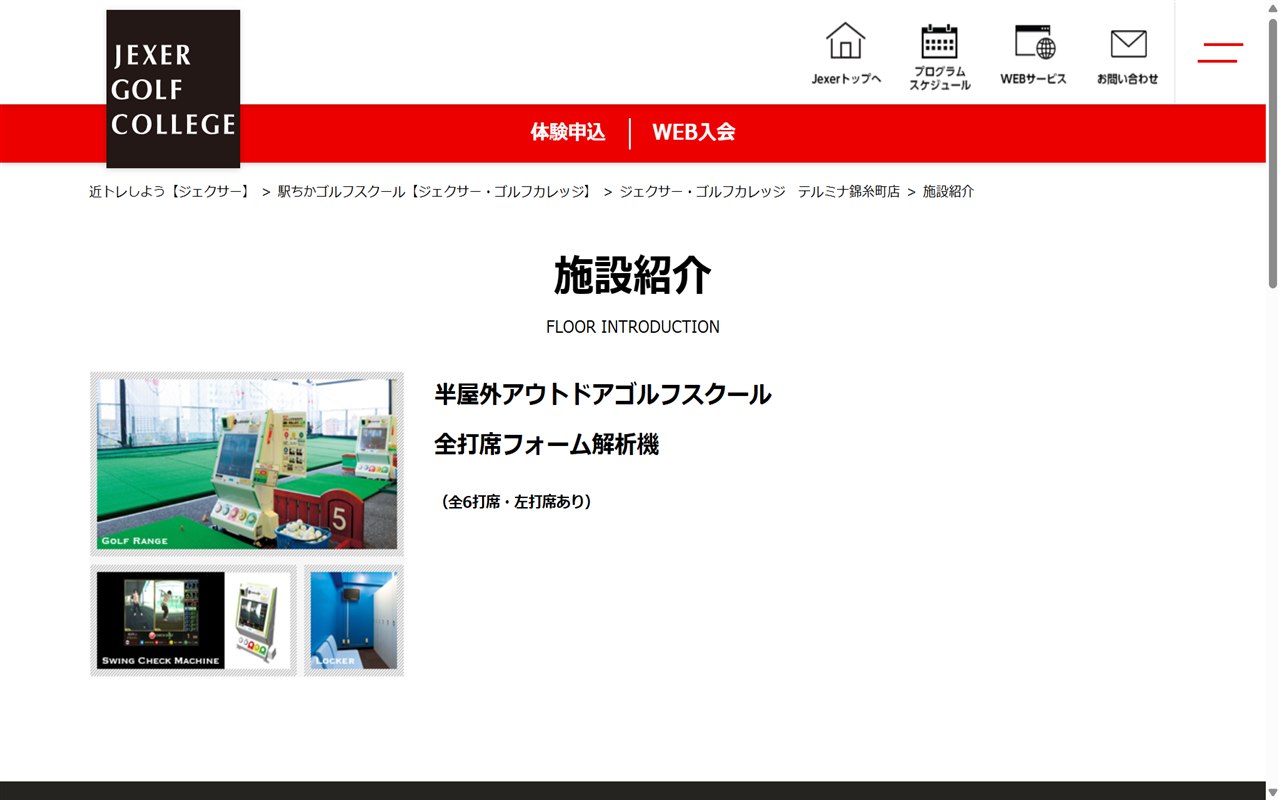Screen dimensions: 1280x800
Task: View the Golf Range photo
Action: tap(247, 464)
